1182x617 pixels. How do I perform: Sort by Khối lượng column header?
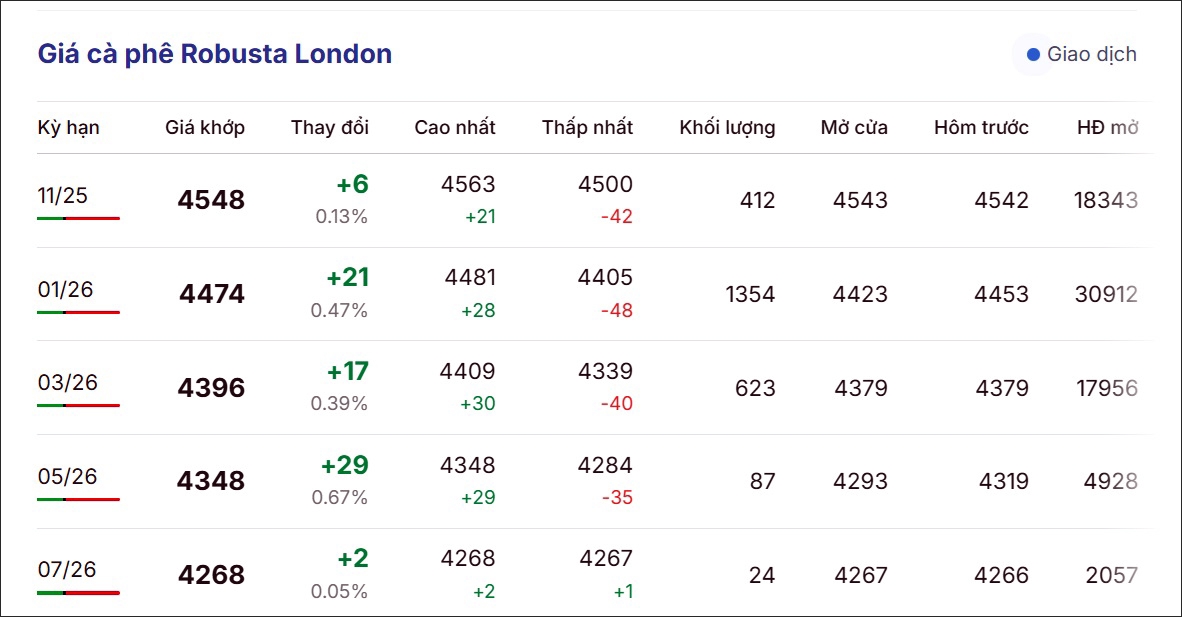click(727, 127)
